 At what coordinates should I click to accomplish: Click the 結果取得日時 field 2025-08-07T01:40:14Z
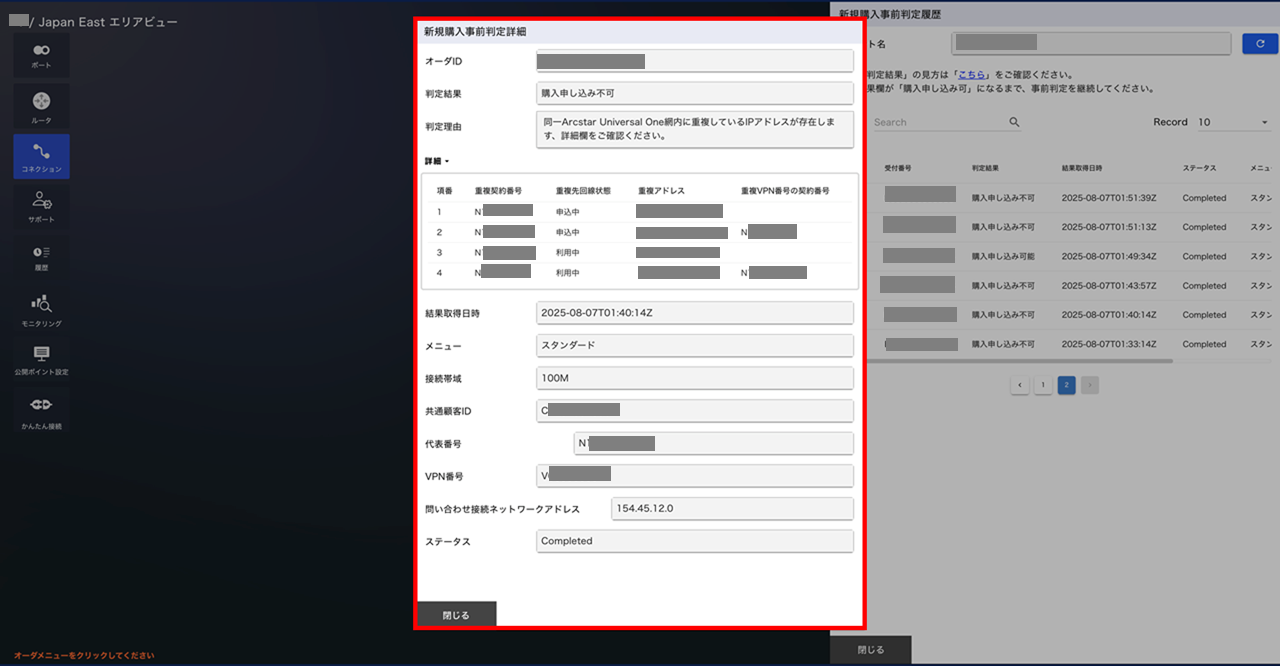tap(695, 312)
